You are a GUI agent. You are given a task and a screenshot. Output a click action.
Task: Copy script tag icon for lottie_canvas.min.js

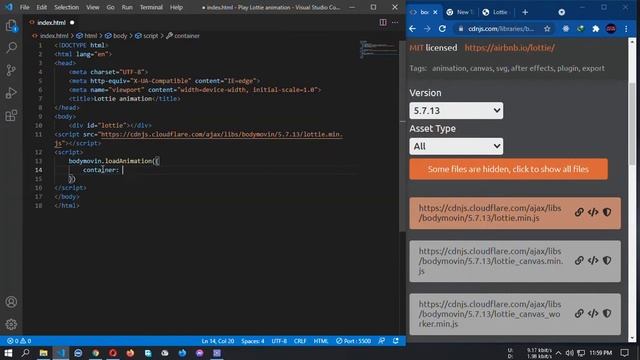[x=593, y=260]
